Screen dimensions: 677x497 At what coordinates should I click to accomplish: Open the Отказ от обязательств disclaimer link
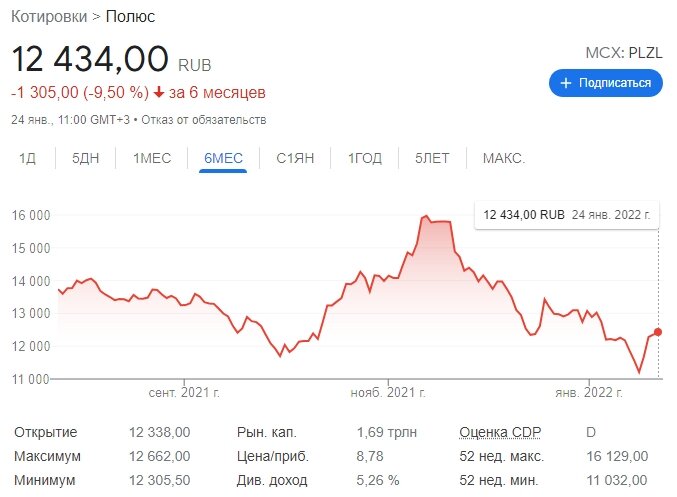pos(204,120)
